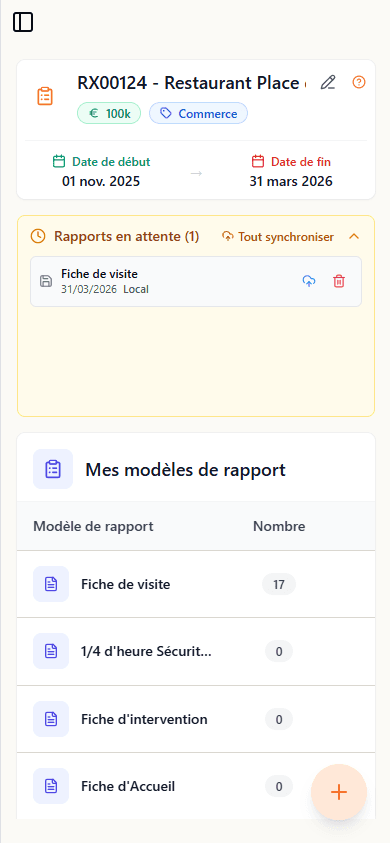Click document icon for Fiche d'intervention
Image resolution: width=390 pixels, height=843 pixels.
[x=51, y=719]
